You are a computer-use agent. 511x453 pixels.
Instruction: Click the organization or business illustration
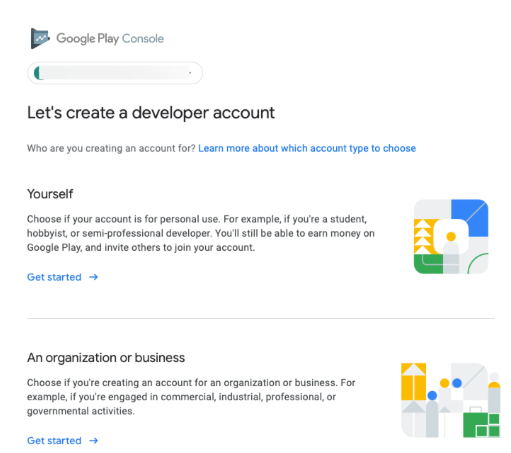(451, 400)
